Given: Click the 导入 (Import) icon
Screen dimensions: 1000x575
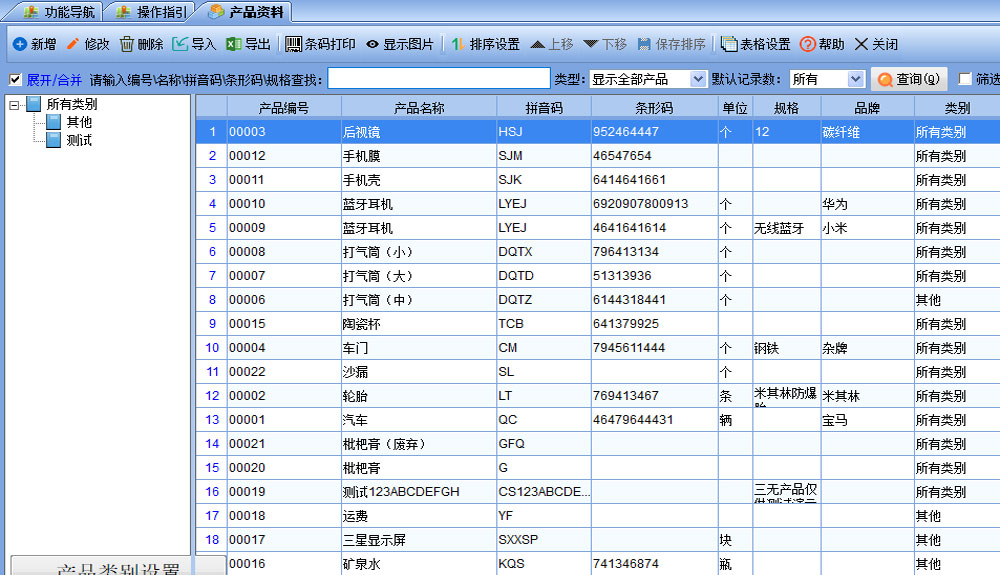Looking at the screenshot, I should (x=181, y=44).
